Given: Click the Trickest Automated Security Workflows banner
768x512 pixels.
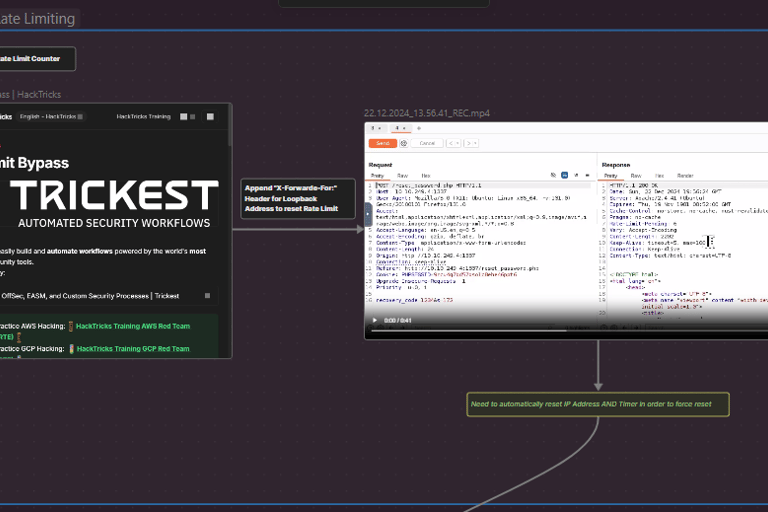Looking at the screenshot, I should (x=113, y=202).
